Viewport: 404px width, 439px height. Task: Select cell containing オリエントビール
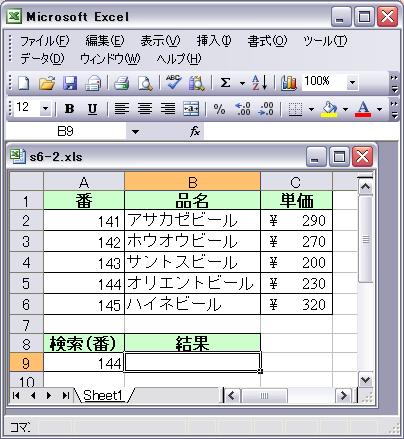coord(192,283)
